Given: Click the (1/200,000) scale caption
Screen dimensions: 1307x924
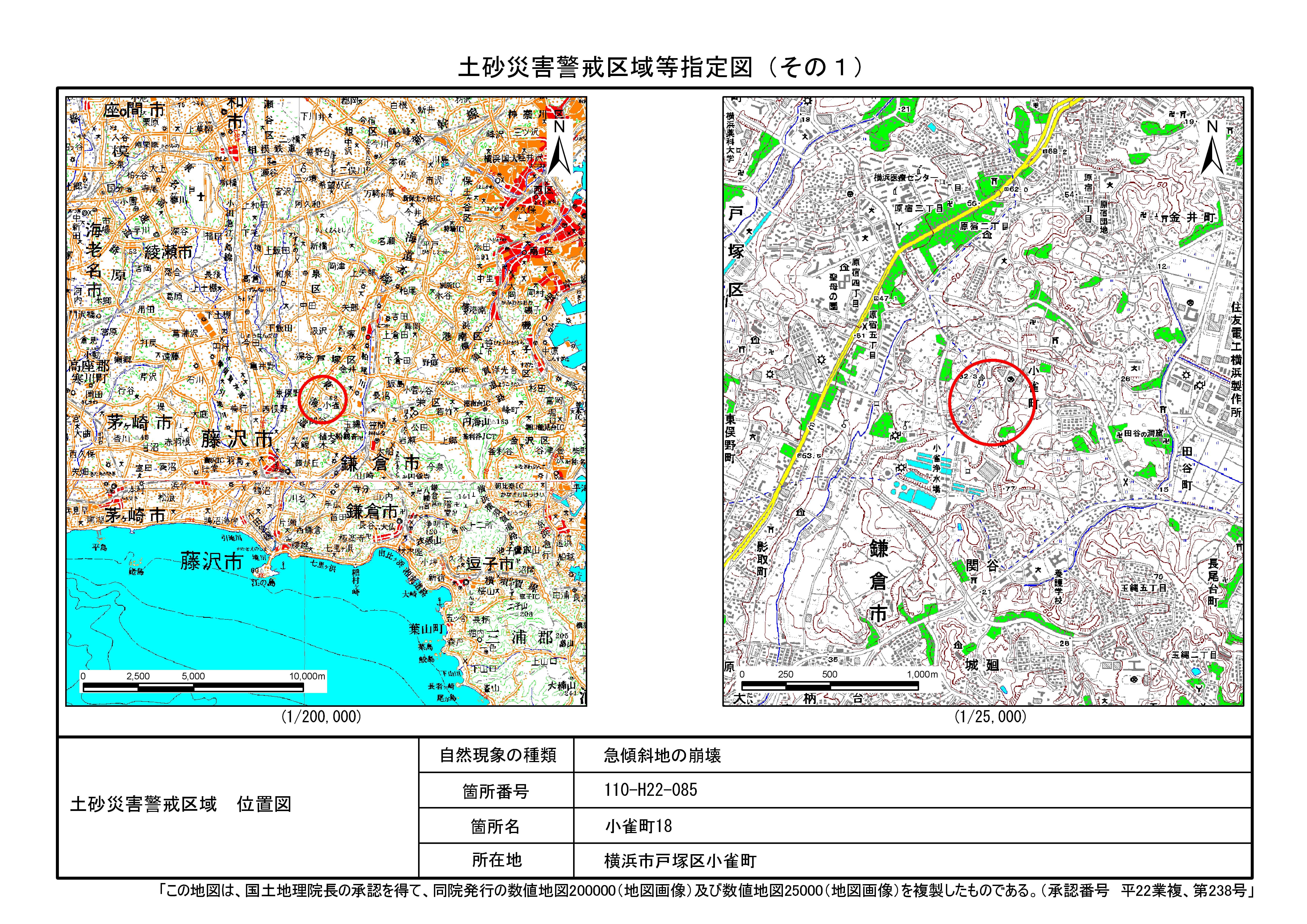Looking at the screenshot, I should (x=322, y=717).
